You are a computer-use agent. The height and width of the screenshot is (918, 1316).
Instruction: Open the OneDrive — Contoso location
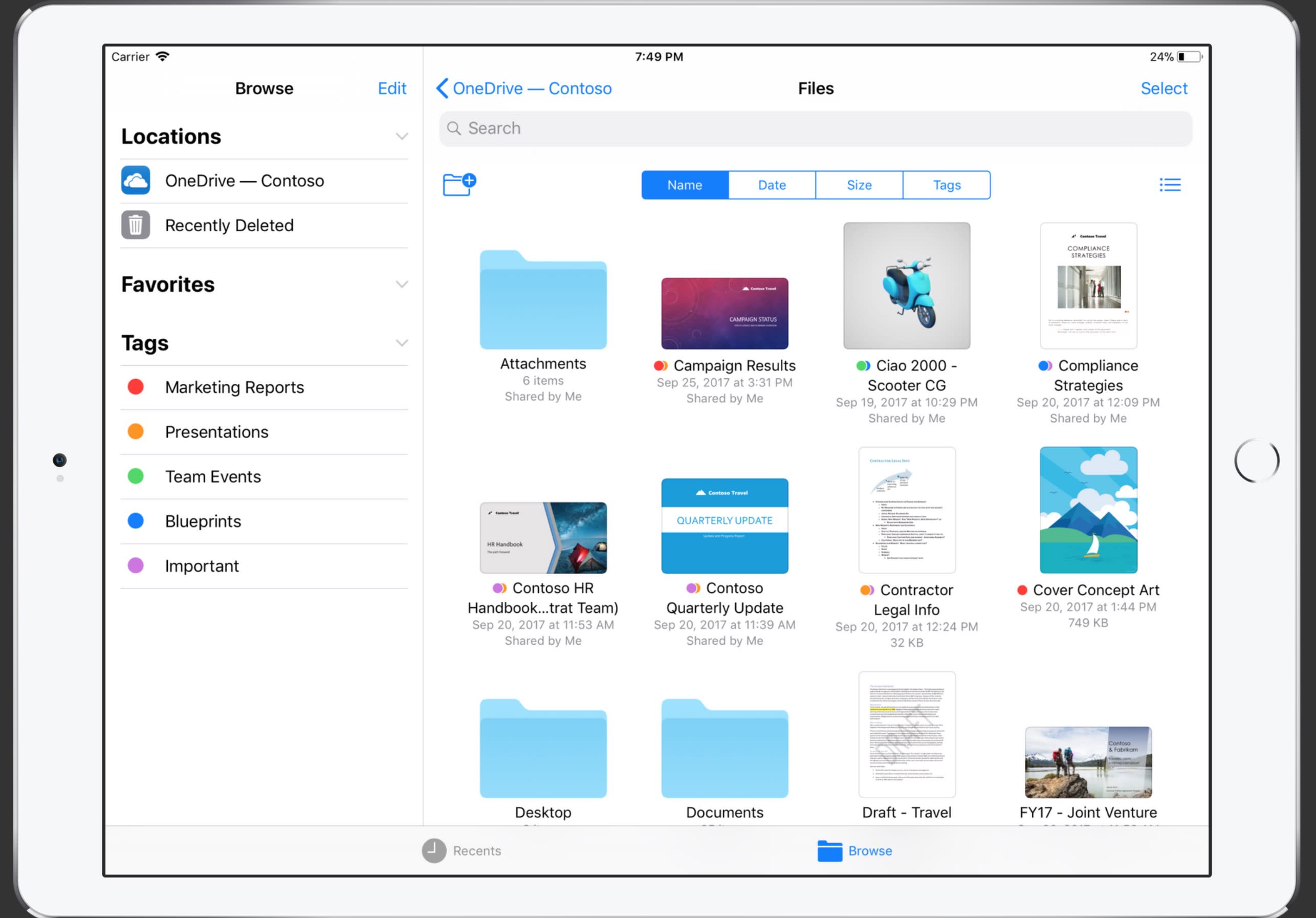[x=245, y=180]
